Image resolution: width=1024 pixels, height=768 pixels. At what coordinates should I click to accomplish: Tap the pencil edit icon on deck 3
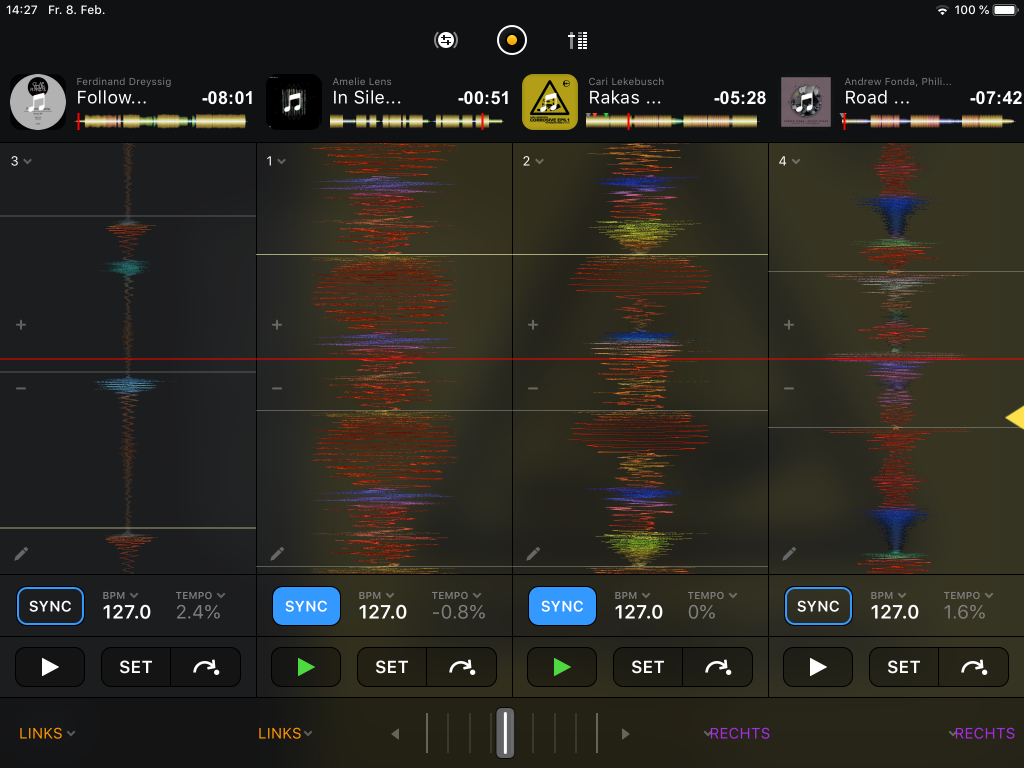click(x=22, y=553)
